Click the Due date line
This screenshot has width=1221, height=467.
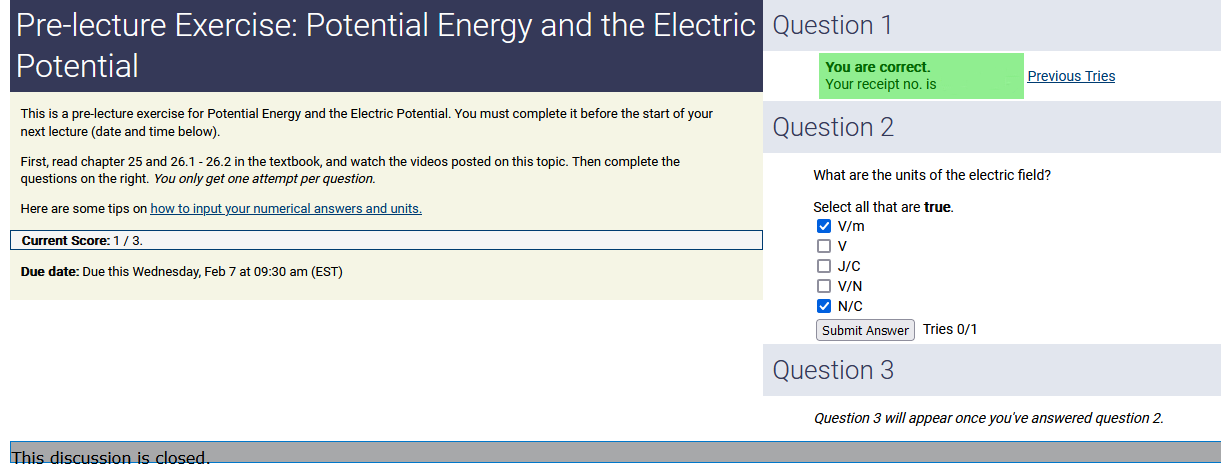click(x=181, y=272)
